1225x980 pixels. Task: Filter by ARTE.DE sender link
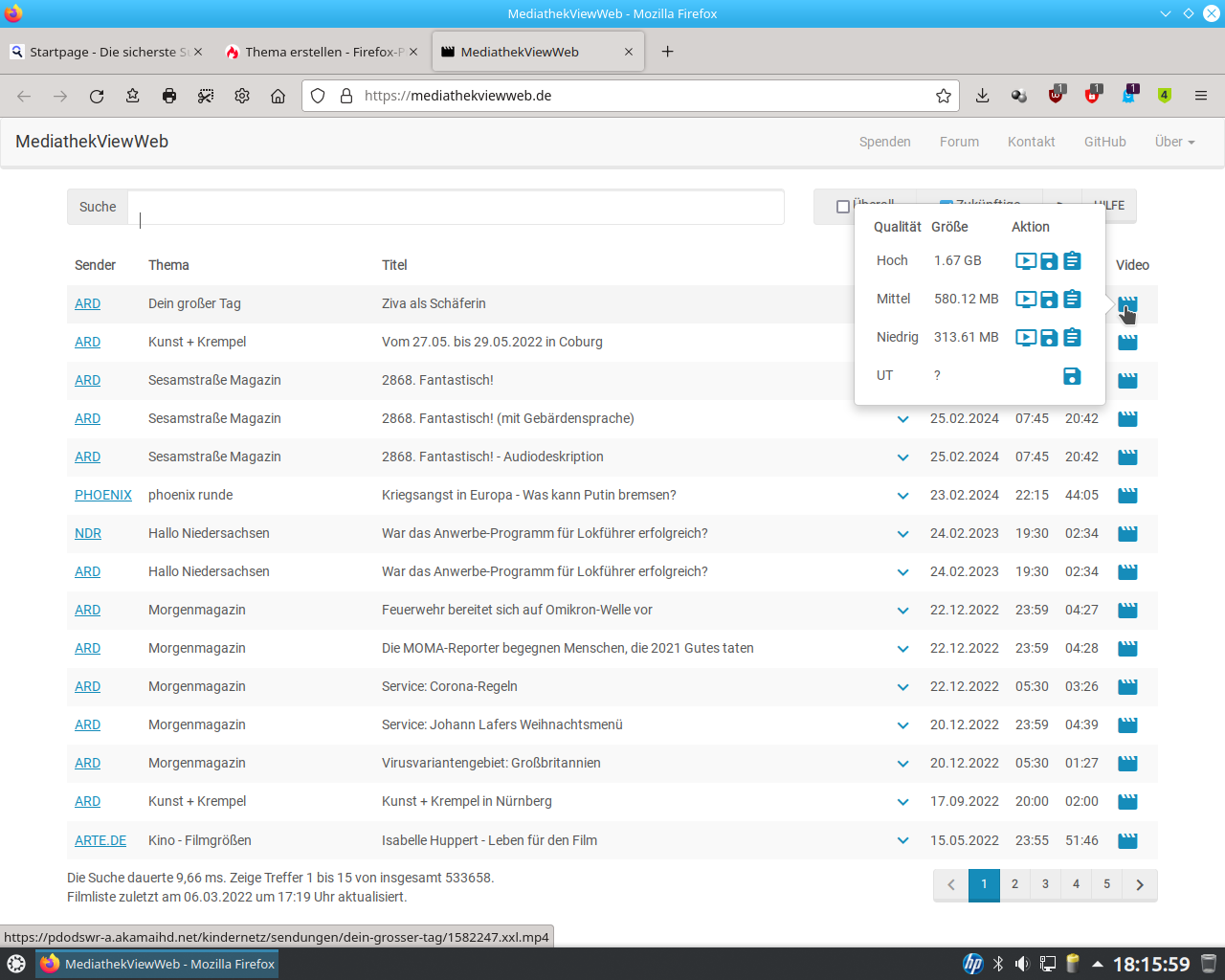coord(100,840)
